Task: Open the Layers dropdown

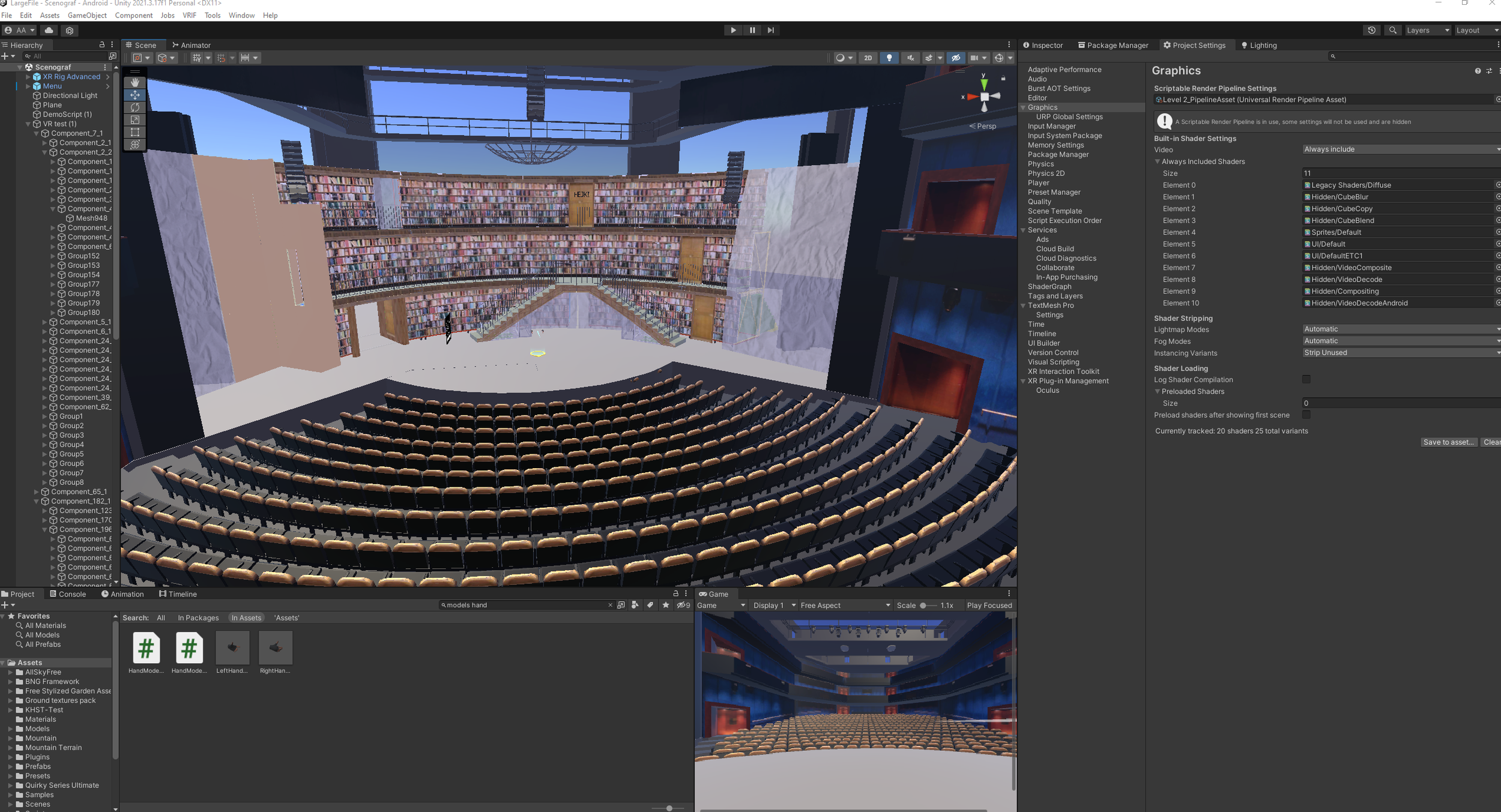Action: [x=1427, y=30]
